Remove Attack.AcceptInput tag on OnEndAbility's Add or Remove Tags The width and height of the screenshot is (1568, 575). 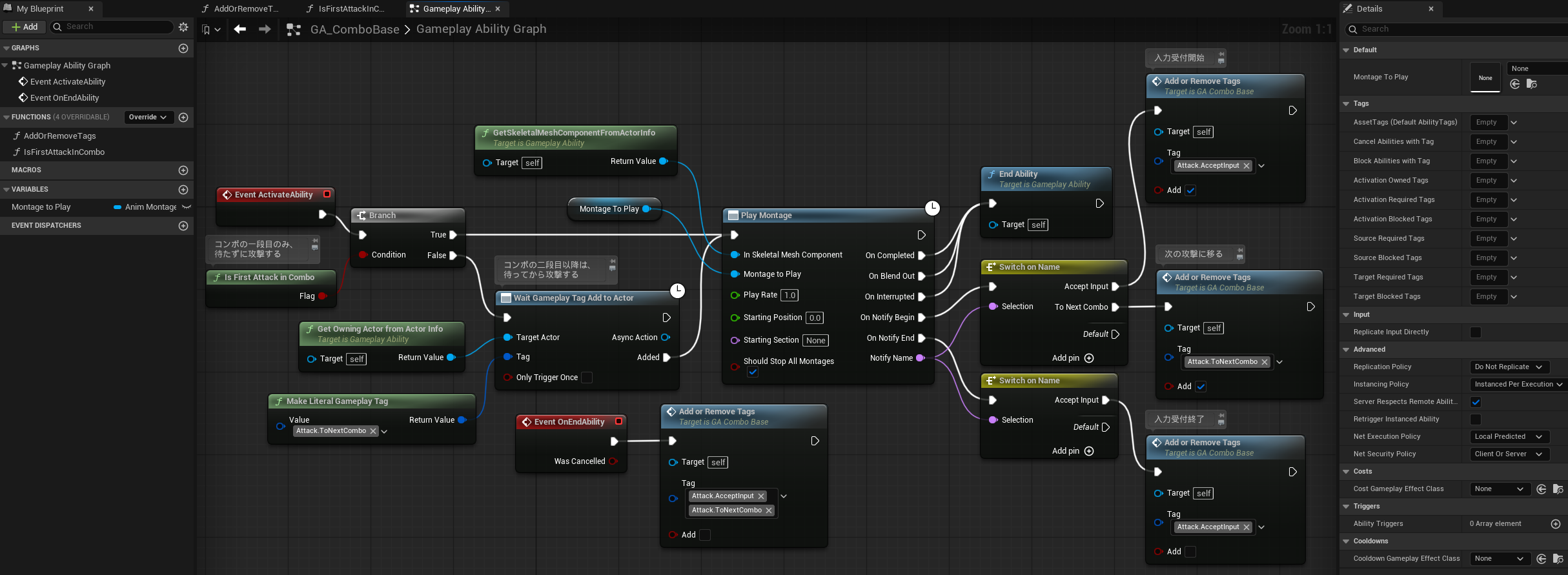(x=761, y=496)
